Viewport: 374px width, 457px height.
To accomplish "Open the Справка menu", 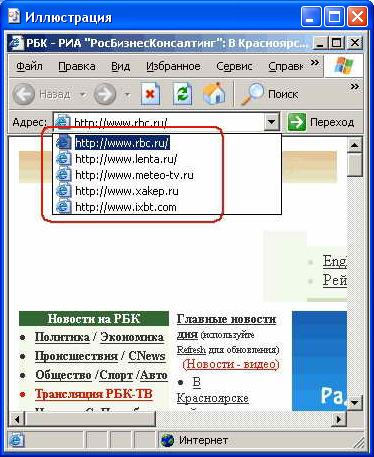I will click(x=286, y=66).
